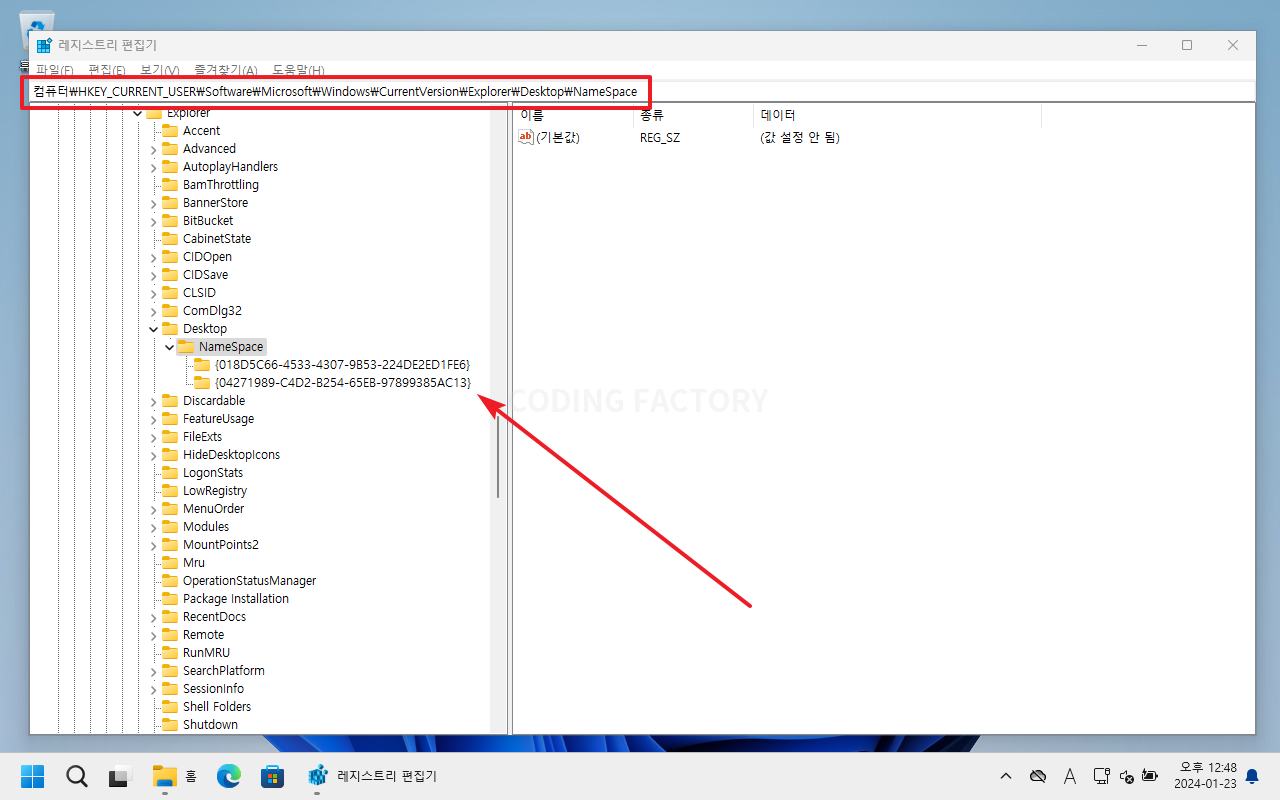Click the BannerStore folder icon
The image size is (1280, 800).
(x=169, y=203)
